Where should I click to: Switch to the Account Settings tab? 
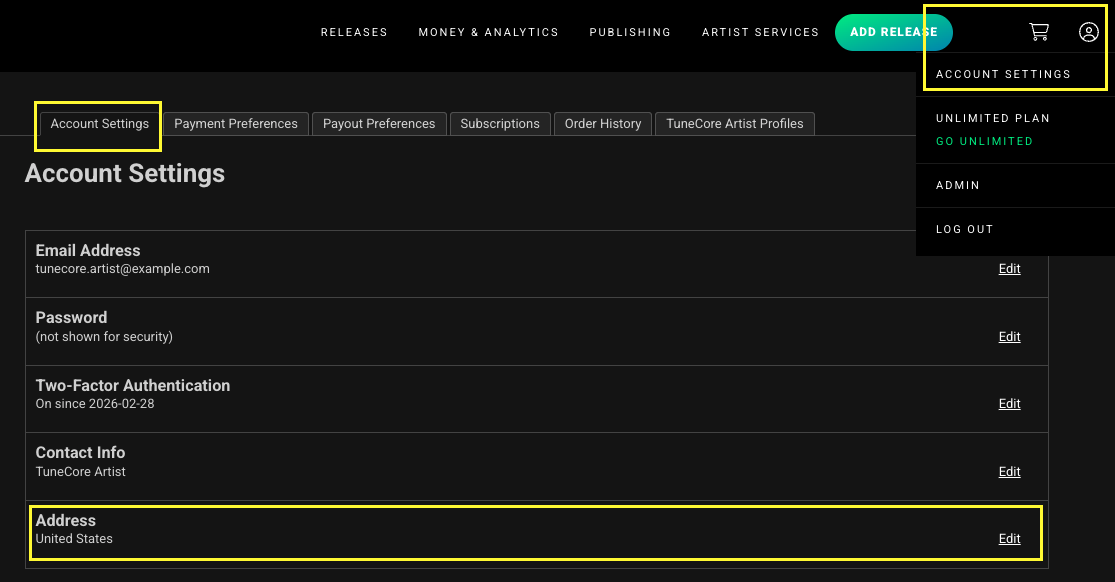(100, 124)
